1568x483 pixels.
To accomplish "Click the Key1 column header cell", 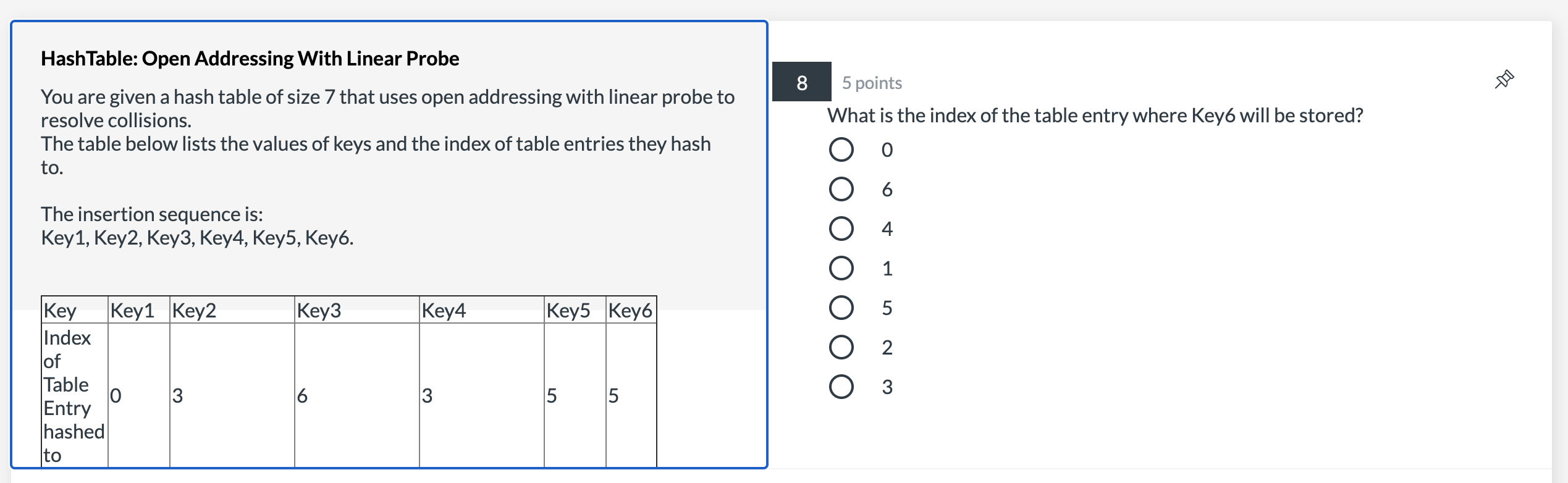I will (x=139, y=310).
